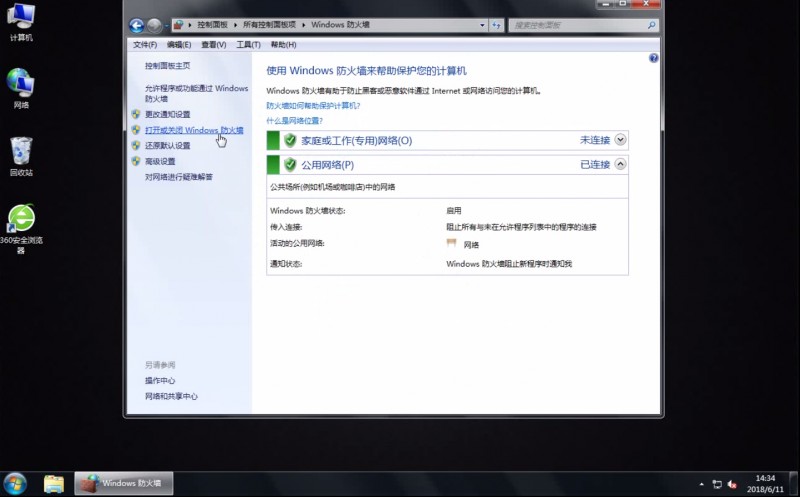This screenshot has width=800, height=497.
Task: Open the 帮助(H) menu
Action: tap(283, 45)
